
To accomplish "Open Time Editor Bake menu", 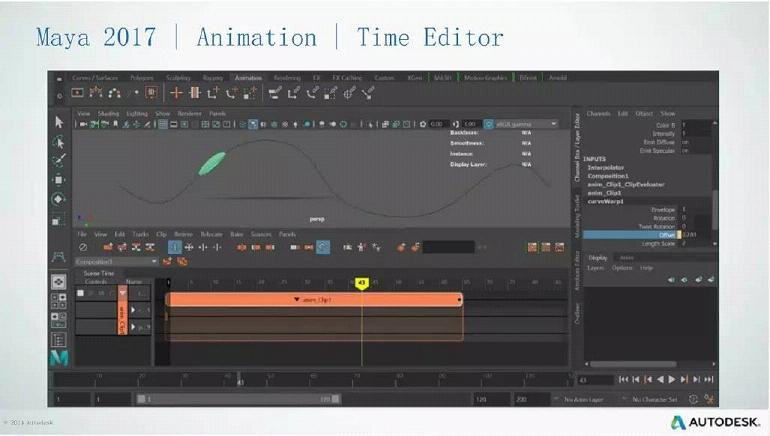I will coord(237,234).
